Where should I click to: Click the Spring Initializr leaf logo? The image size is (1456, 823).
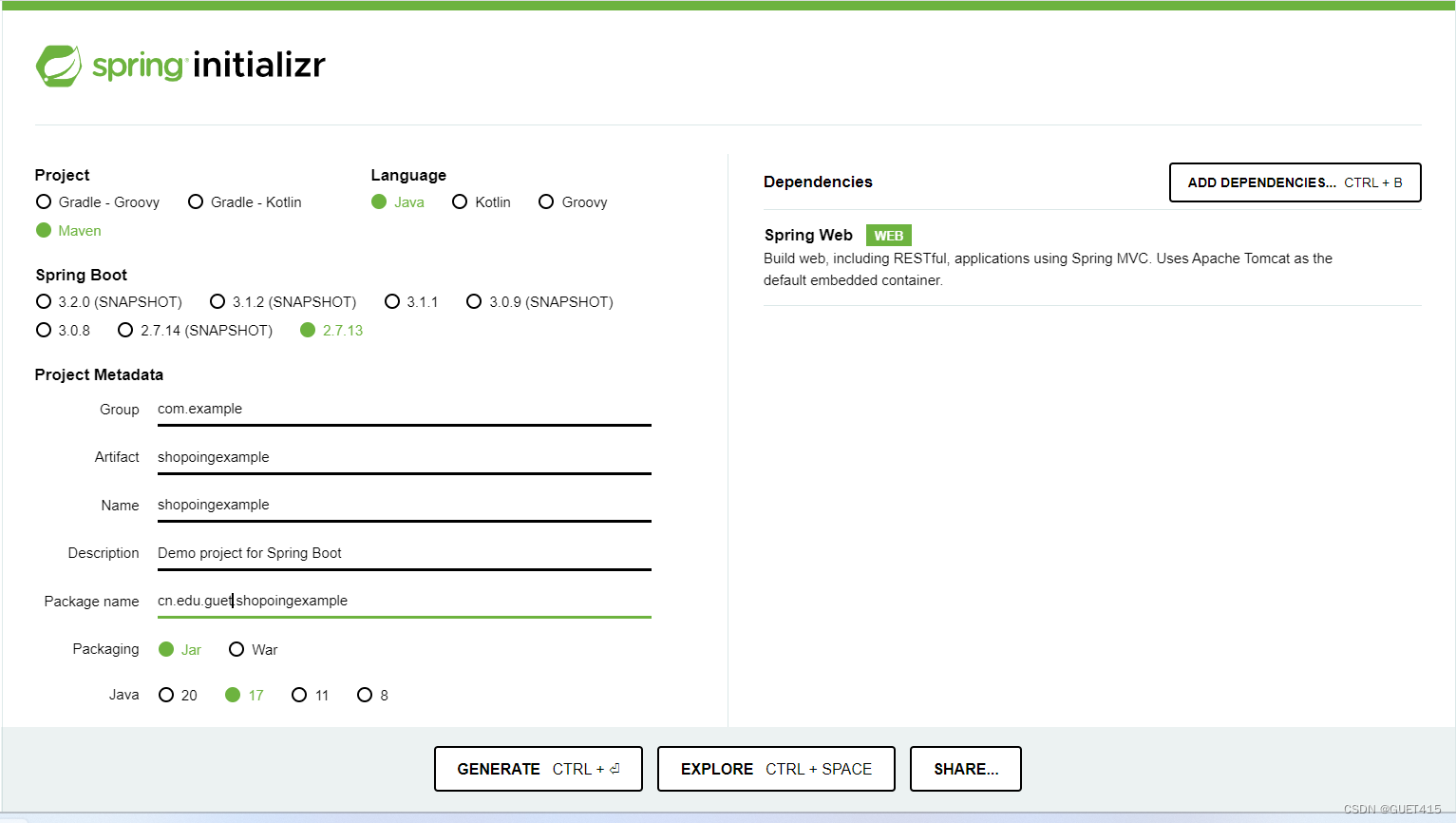tap(59, 66)
